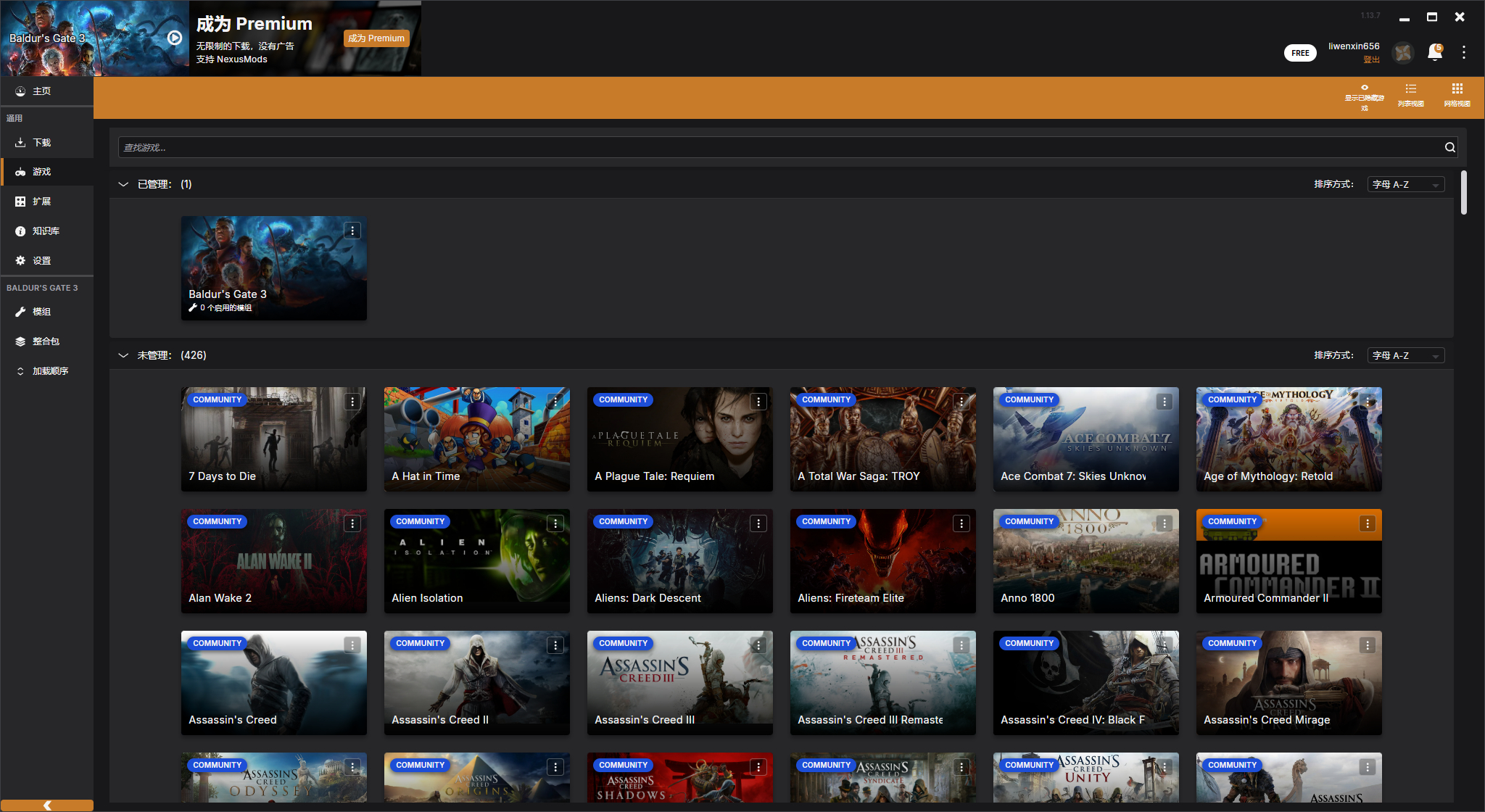Open options menu on Assassin's Creed Mirage card
This screenshot has width=1485, height=812.
(1368, 645)
